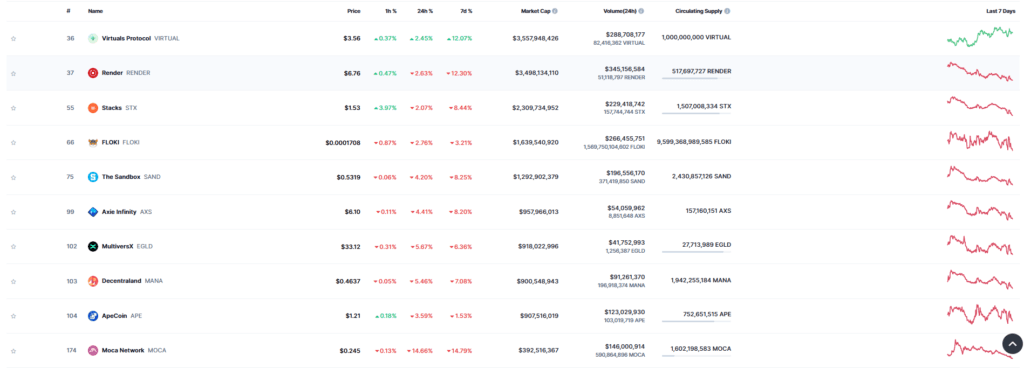The height and width of the screenshot is (368, 1024).
Task: Sort the table by 24h % column
Action: pos(425,11)
